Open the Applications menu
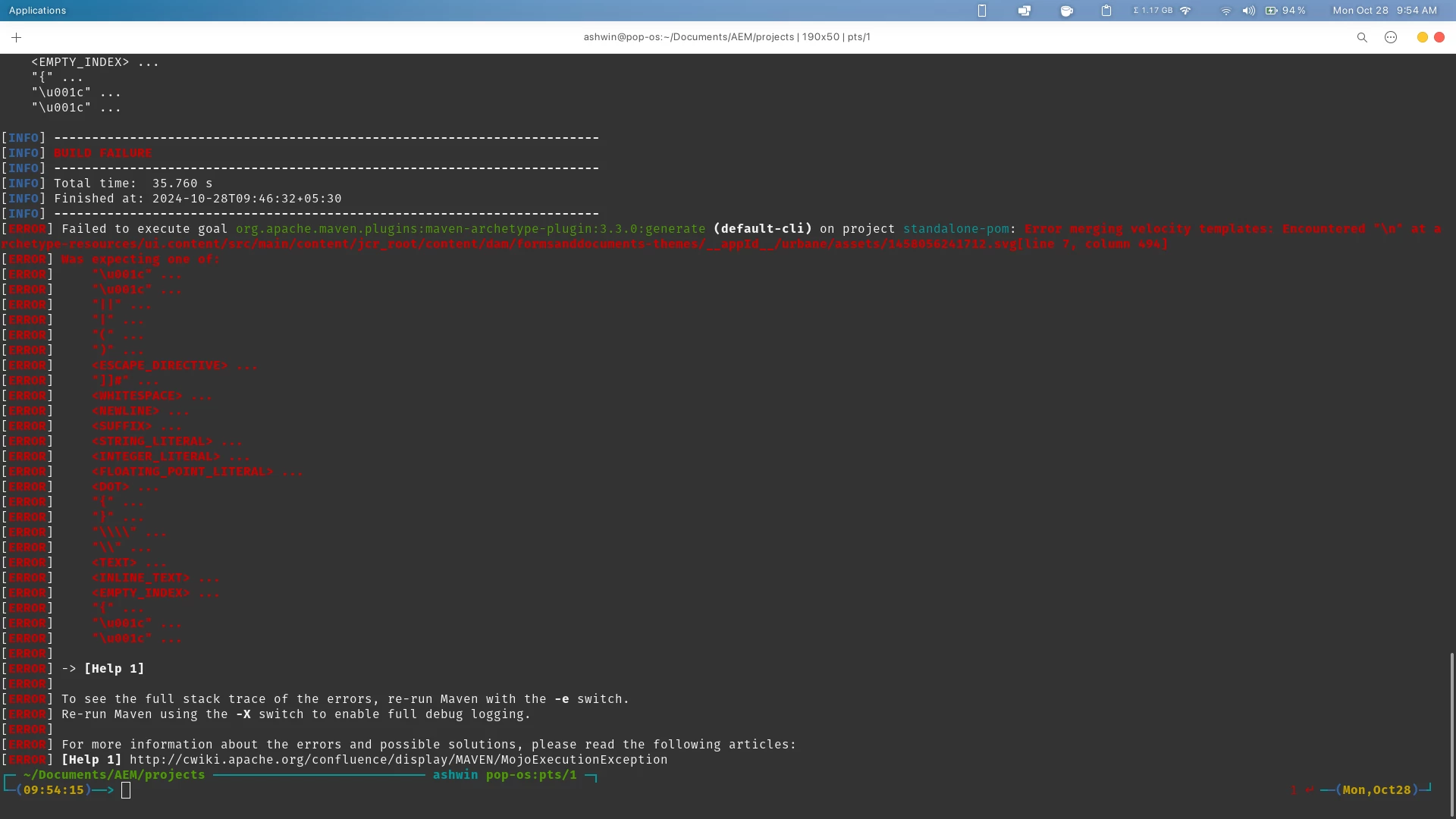The width and height of the screenshot is (1456, 819). pos(37,11)
